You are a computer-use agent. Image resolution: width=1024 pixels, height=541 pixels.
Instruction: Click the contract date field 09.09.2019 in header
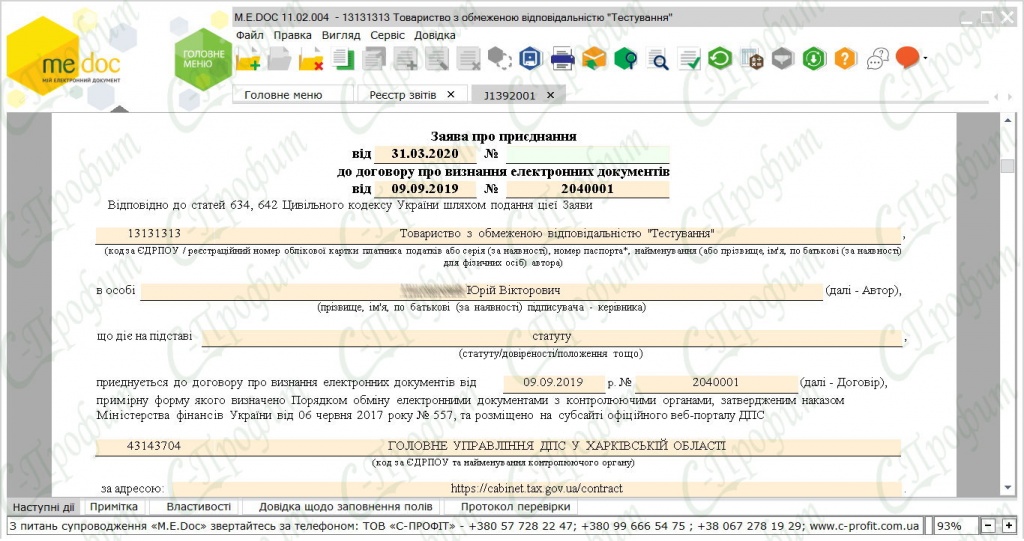coord(425,189)
